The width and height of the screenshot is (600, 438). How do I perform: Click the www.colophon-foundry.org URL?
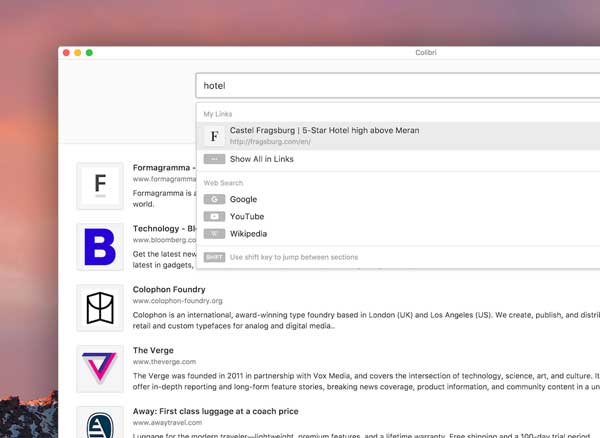tap(178, 301)
